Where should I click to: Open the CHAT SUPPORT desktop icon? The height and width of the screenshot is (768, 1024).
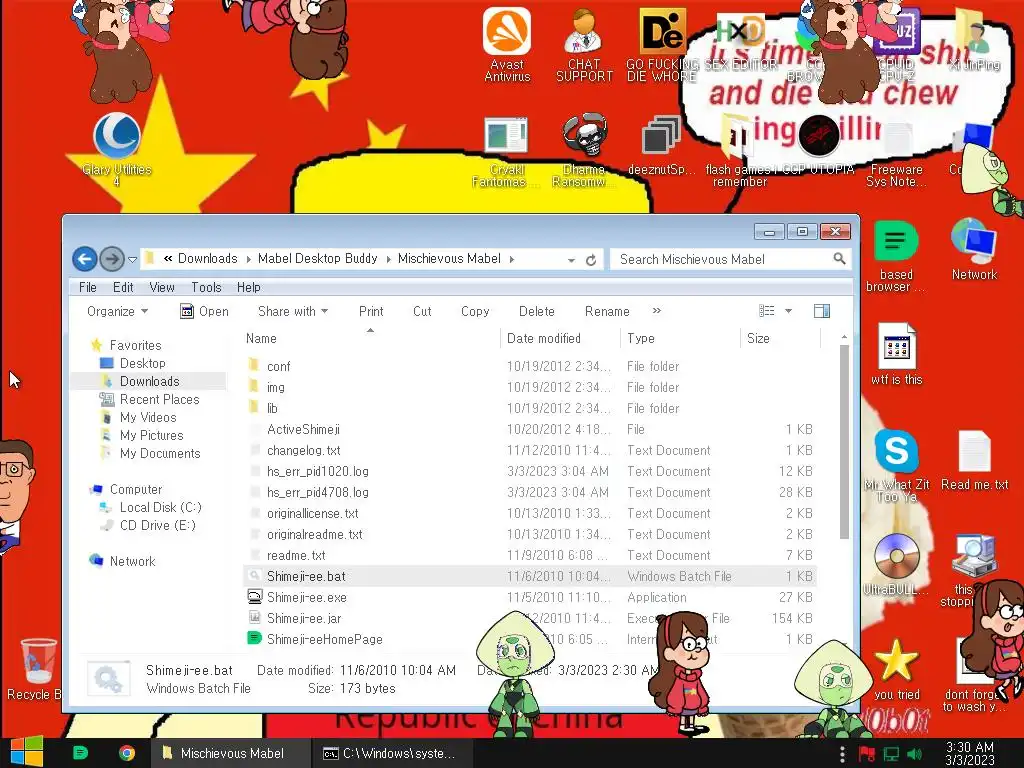point(584,44)
